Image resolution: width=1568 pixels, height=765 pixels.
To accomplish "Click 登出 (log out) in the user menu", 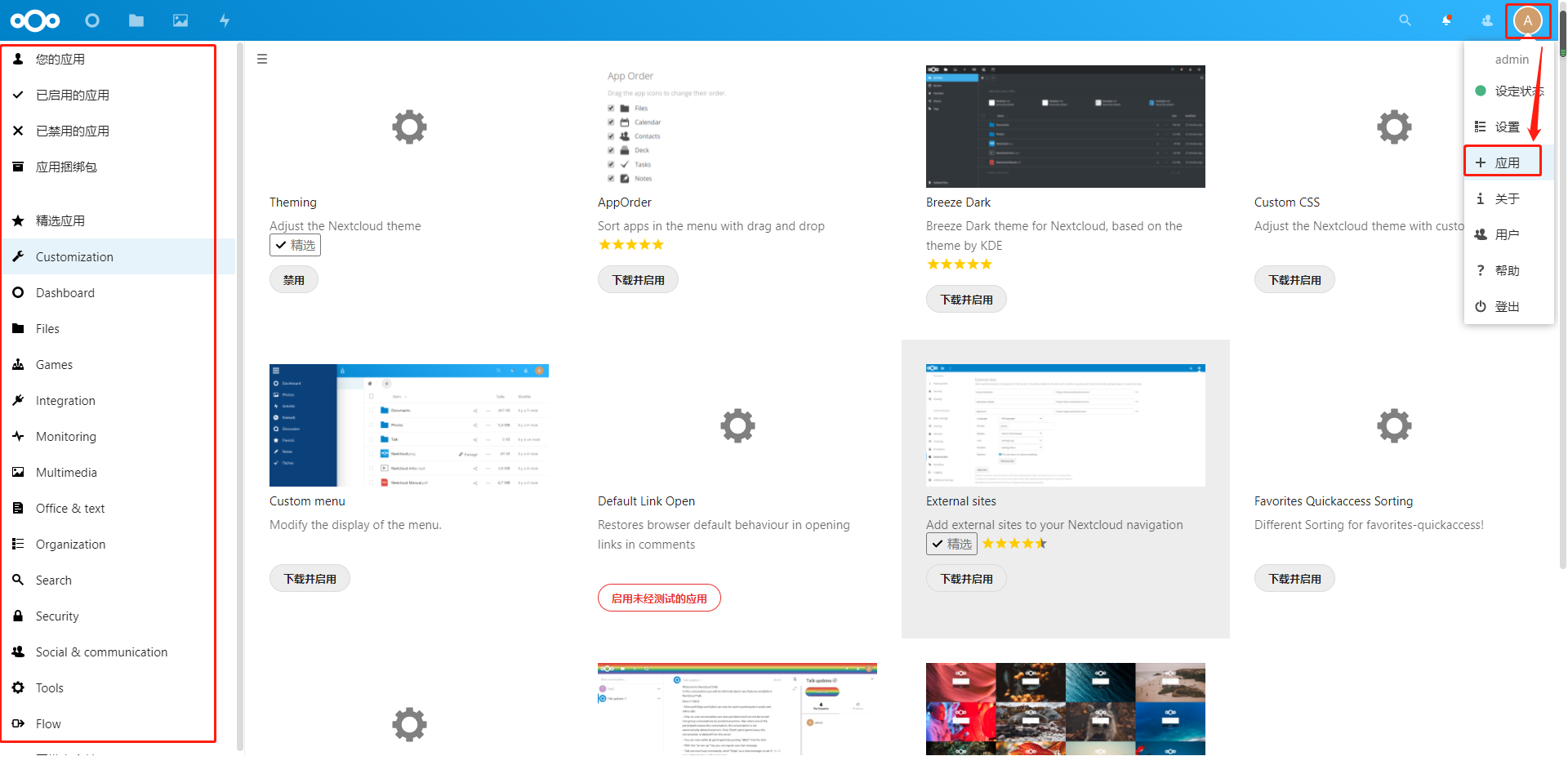I will click(x=1508, y=306).
